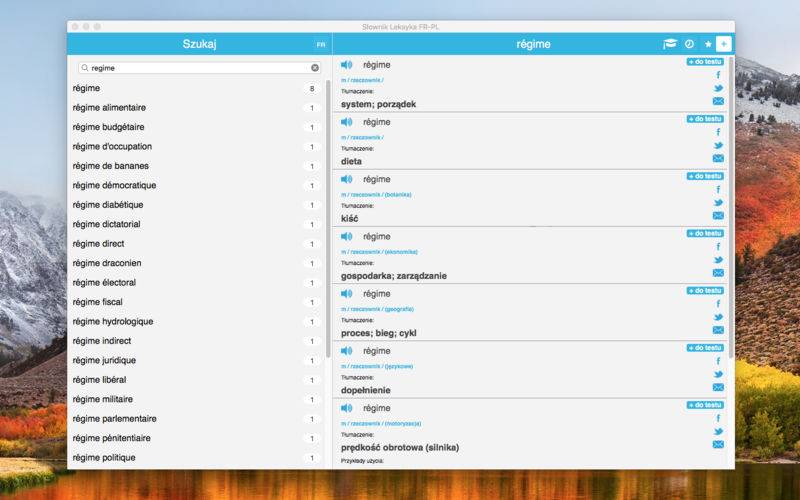
Task: Add 'system; porządek' entry to test
Action: pyautogui.click(x=705, y=62)
